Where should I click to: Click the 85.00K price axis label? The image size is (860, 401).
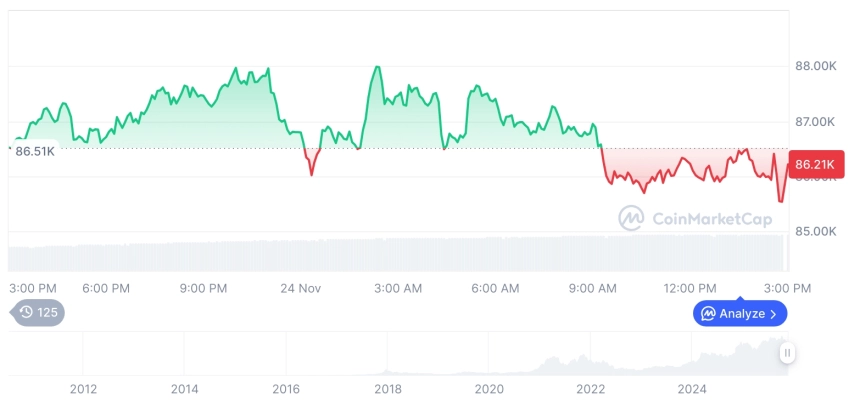[815, 231]
